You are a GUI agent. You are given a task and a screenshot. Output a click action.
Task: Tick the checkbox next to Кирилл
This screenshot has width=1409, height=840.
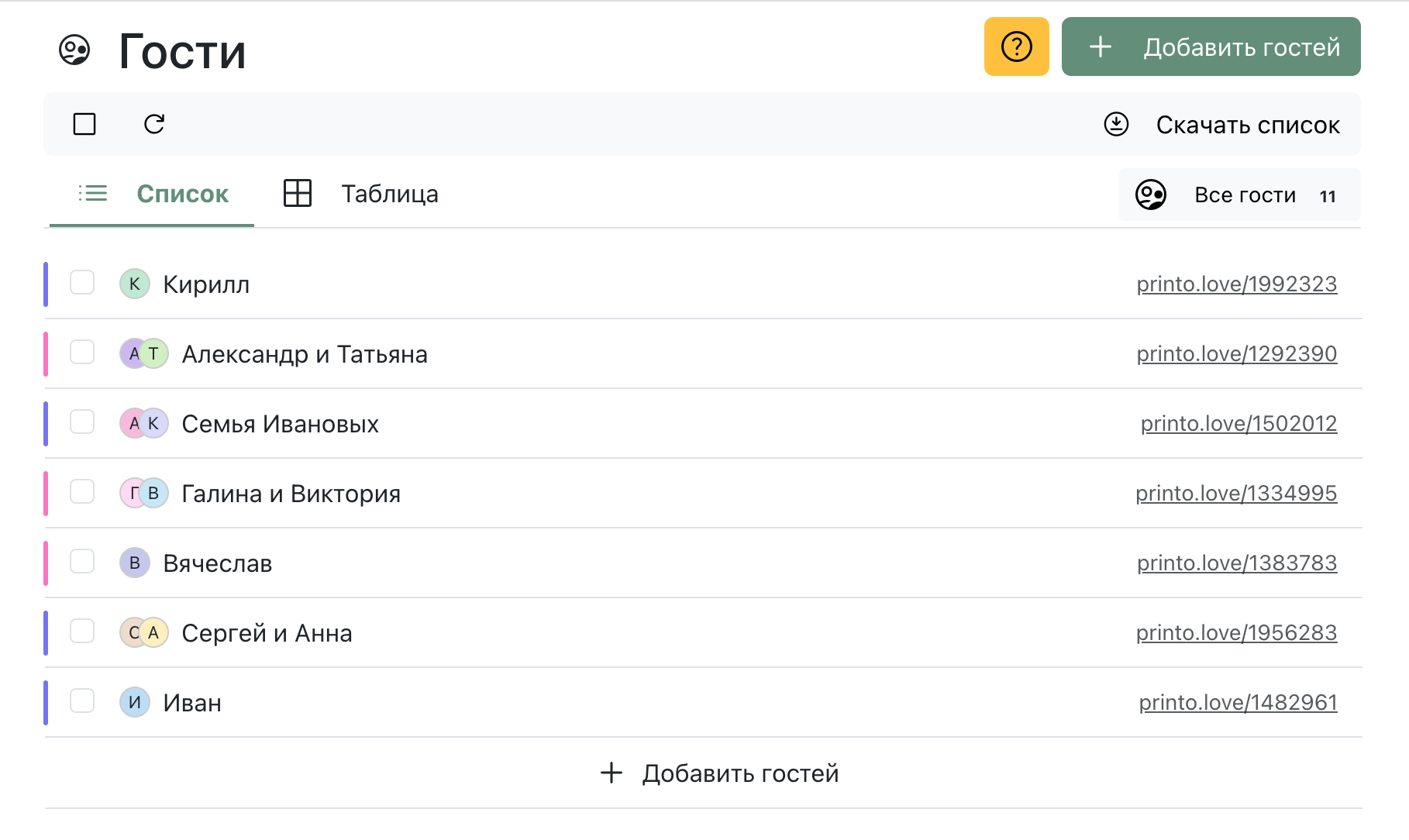click(x=82, y=284)
